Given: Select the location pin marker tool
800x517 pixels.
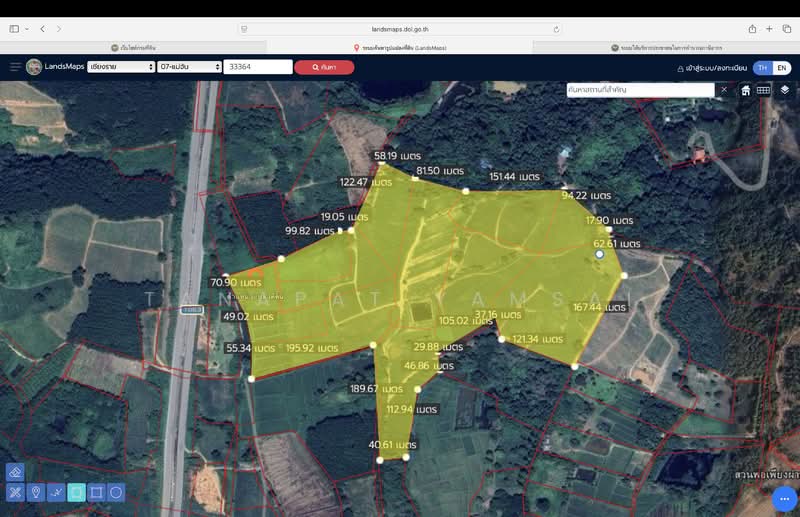Looking at the screenshot, I should [35, 492].
